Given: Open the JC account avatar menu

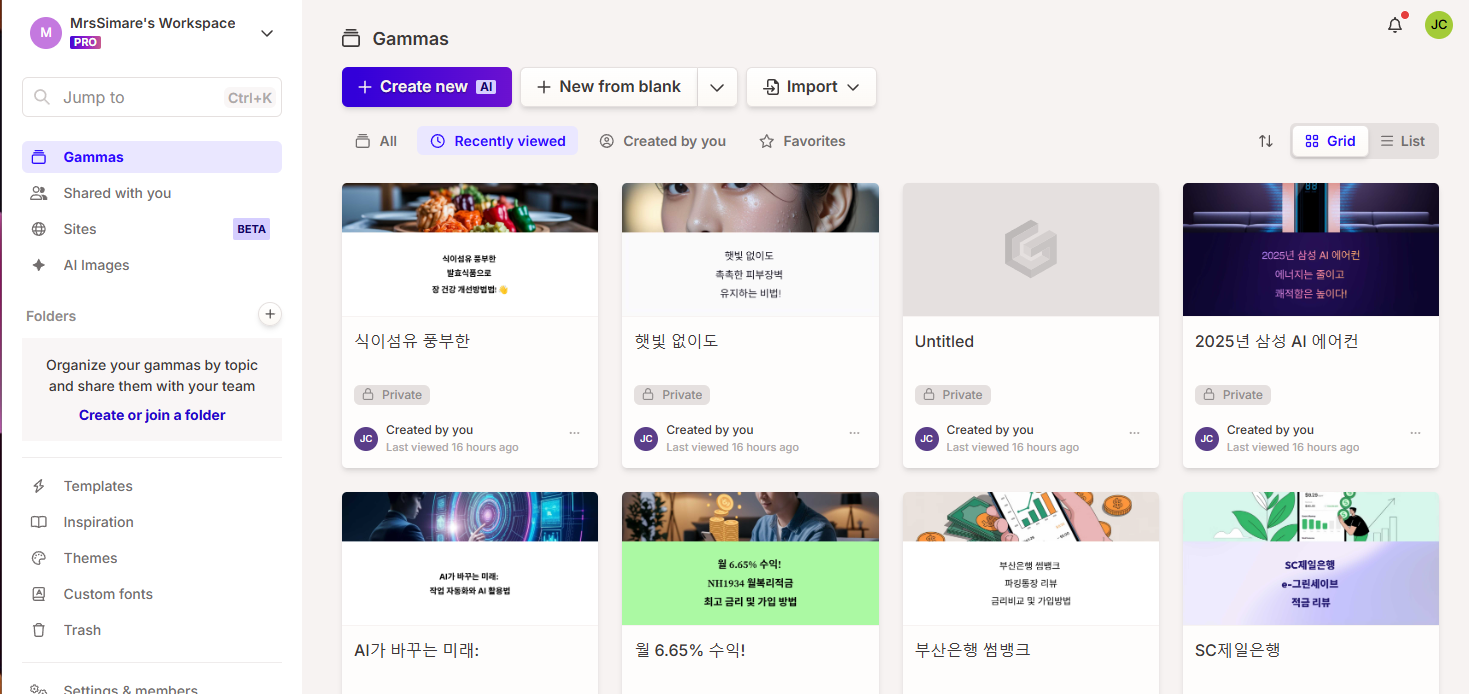Looking at the screenshot, I should [1438, 25].
